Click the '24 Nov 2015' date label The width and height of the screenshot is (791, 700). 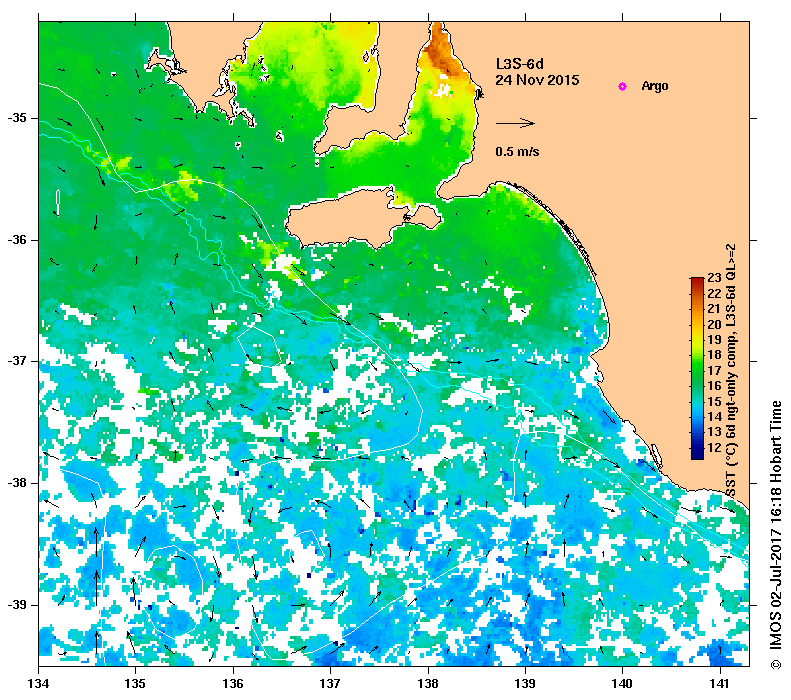537,80
